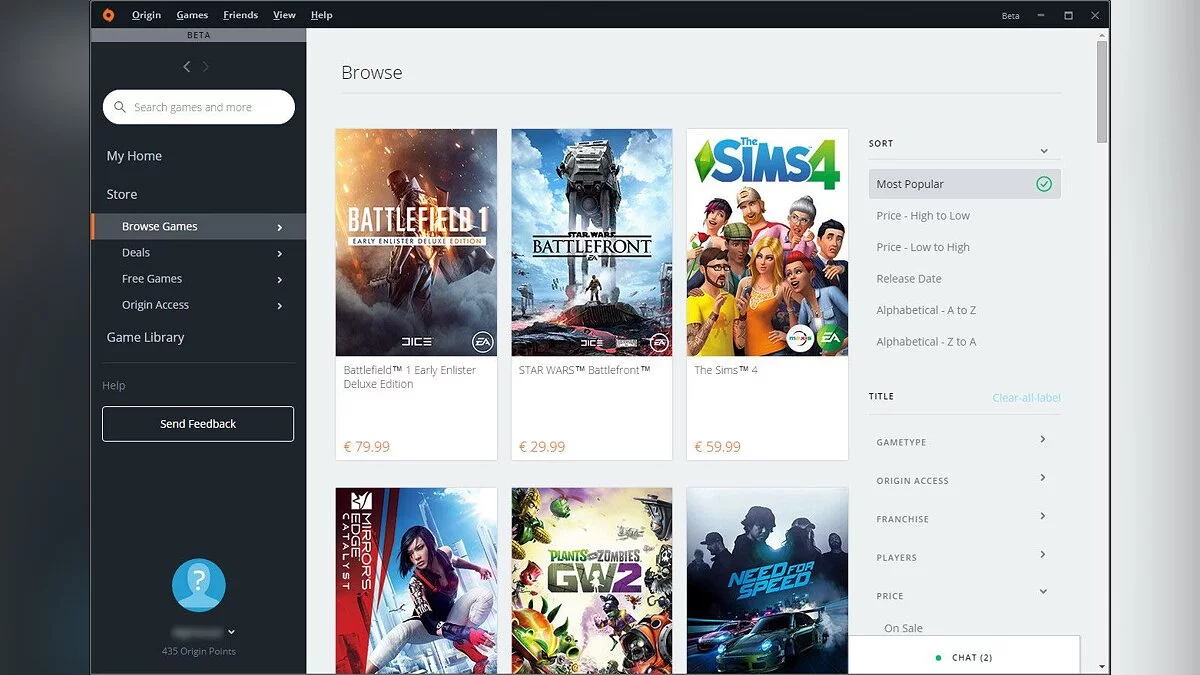This screenshot has width=1200, height=675.
Task: Click the € 29.99 price
Action: [542, 447]
